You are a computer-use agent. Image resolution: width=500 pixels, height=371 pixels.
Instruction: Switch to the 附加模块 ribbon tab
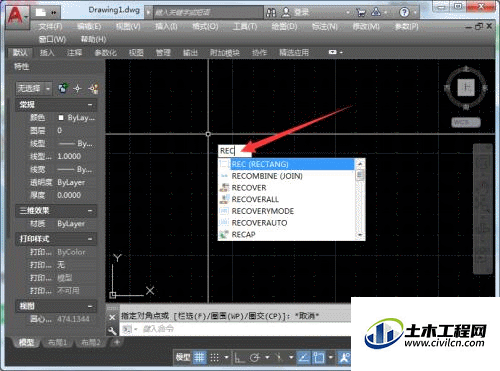[x=225, y=52]
